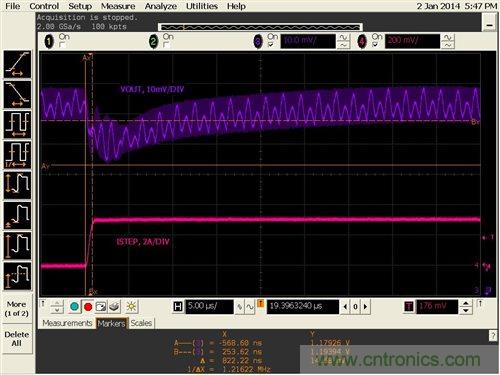
Task: Select the rise time measurement icon
Action: click(x=18, y=64)
